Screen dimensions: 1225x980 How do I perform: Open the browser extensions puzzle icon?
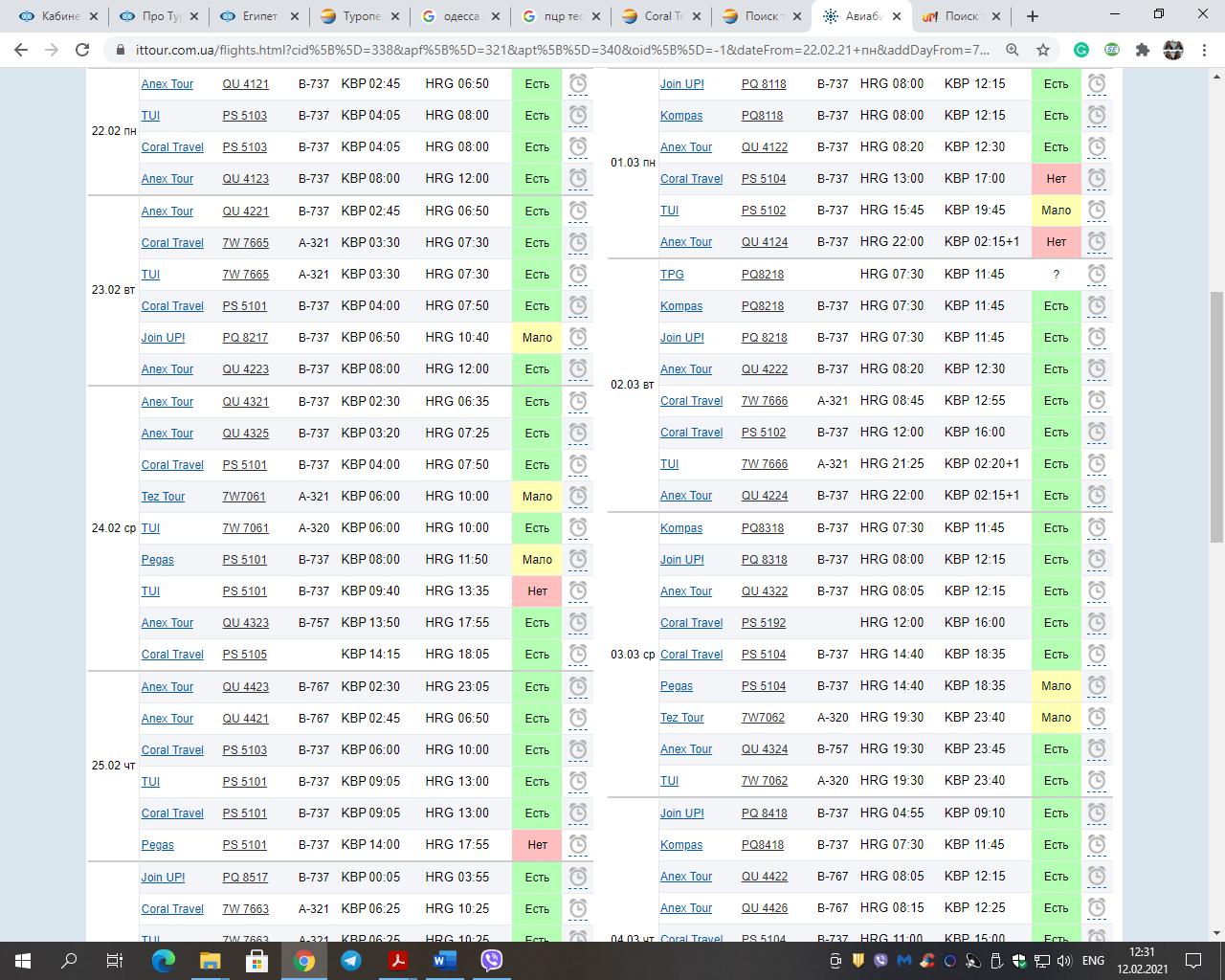click(x=1142, y=50)
